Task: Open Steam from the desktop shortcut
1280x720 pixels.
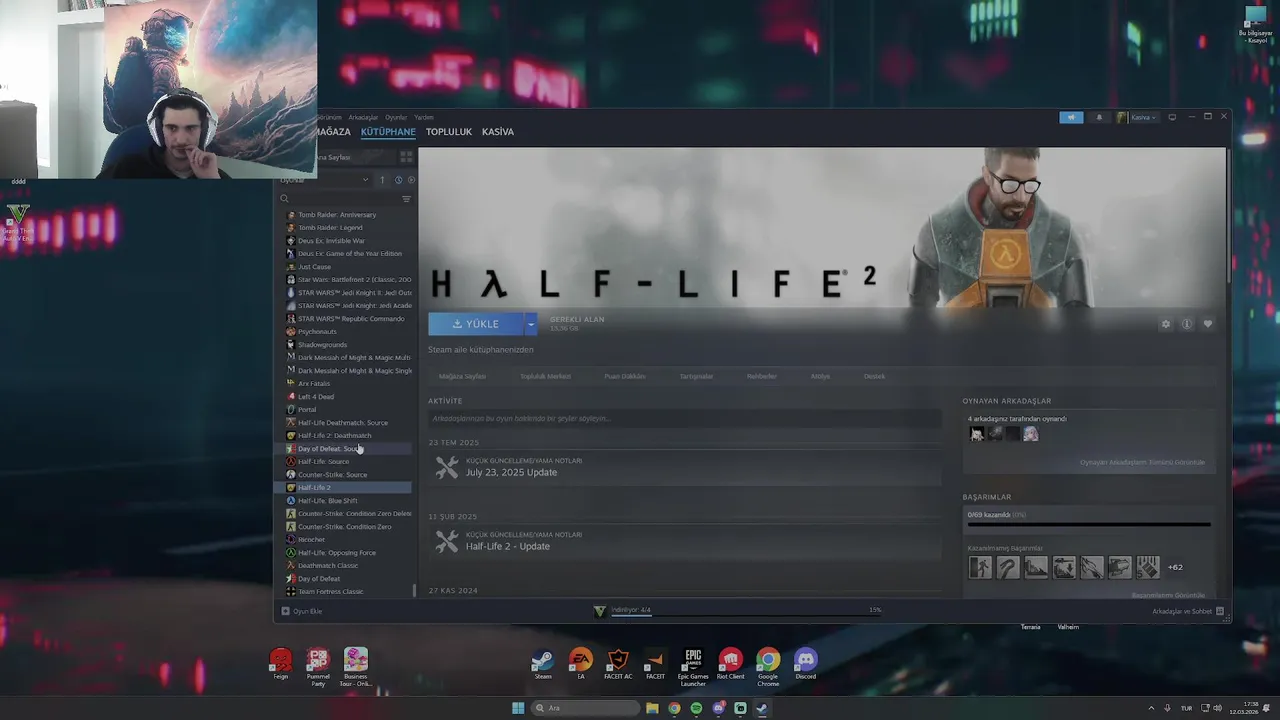Action: click(x=542, y=665)
